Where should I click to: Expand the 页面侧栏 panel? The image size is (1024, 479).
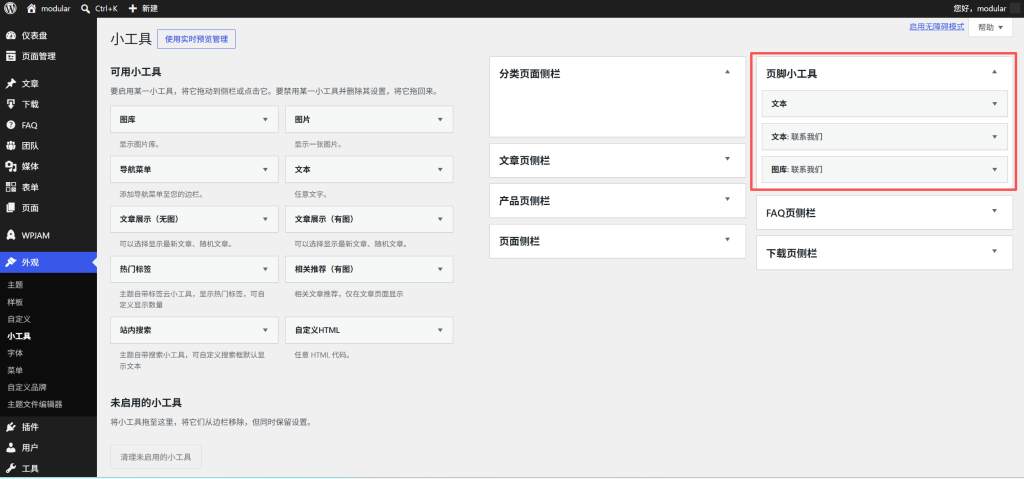[727, 239]
